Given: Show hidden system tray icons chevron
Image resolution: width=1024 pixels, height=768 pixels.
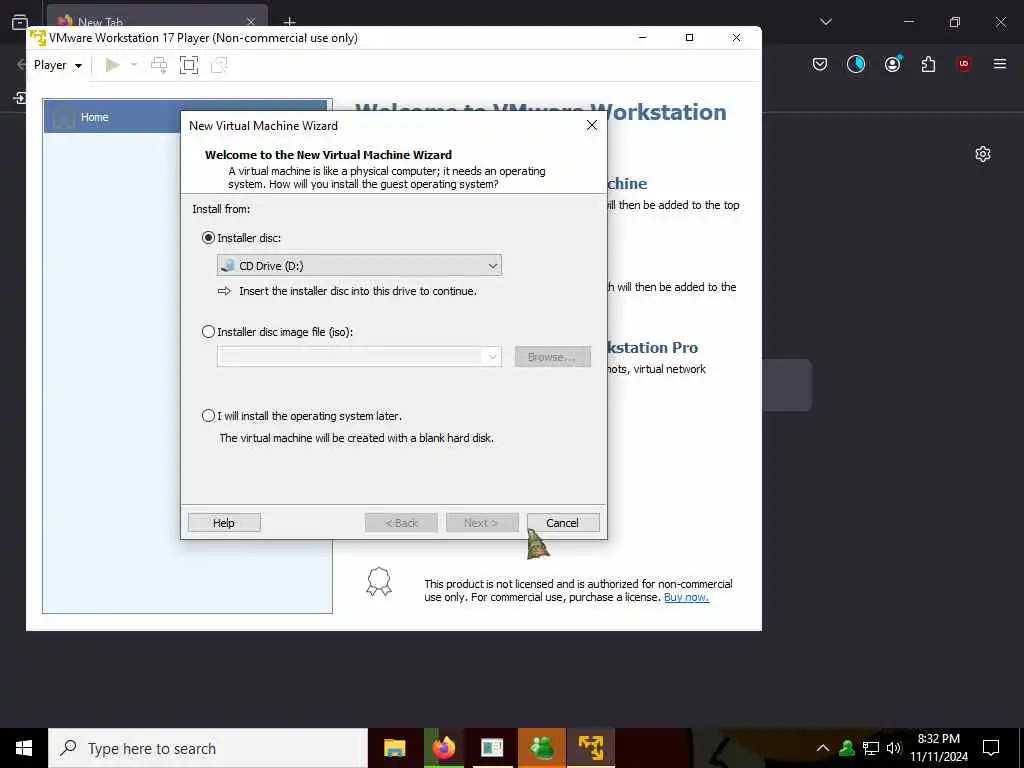Looking at the screenshot, I should coord(822,748).
